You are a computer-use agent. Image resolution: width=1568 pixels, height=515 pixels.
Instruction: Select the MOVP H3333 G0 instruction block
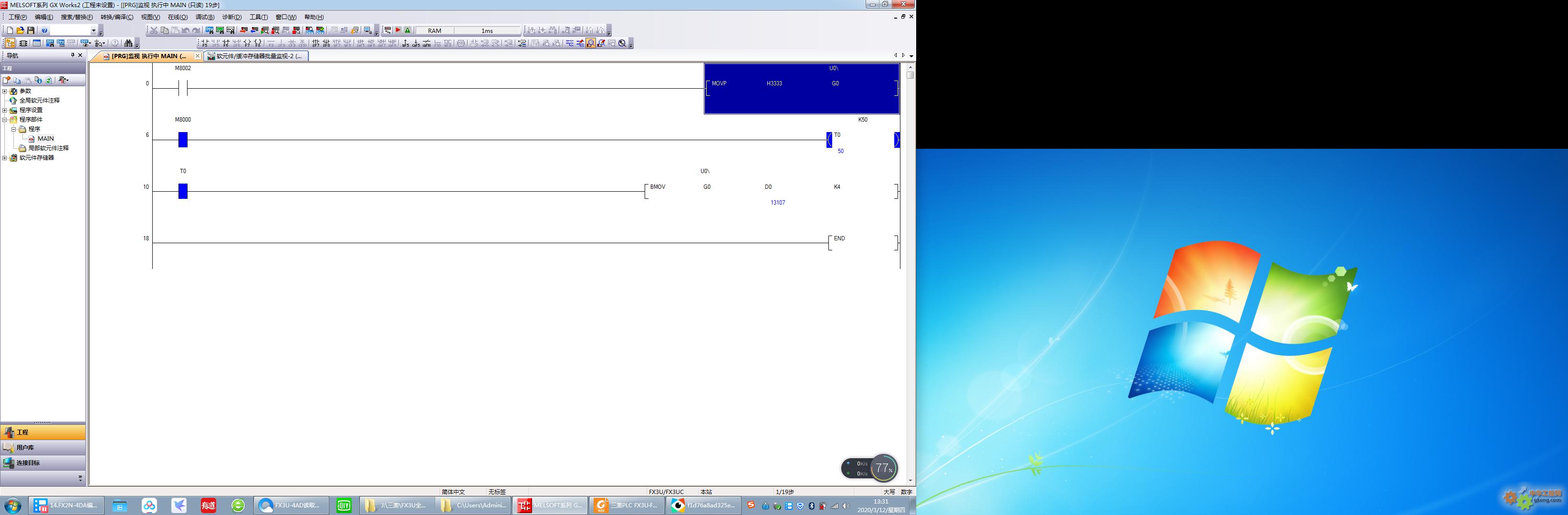802,89
